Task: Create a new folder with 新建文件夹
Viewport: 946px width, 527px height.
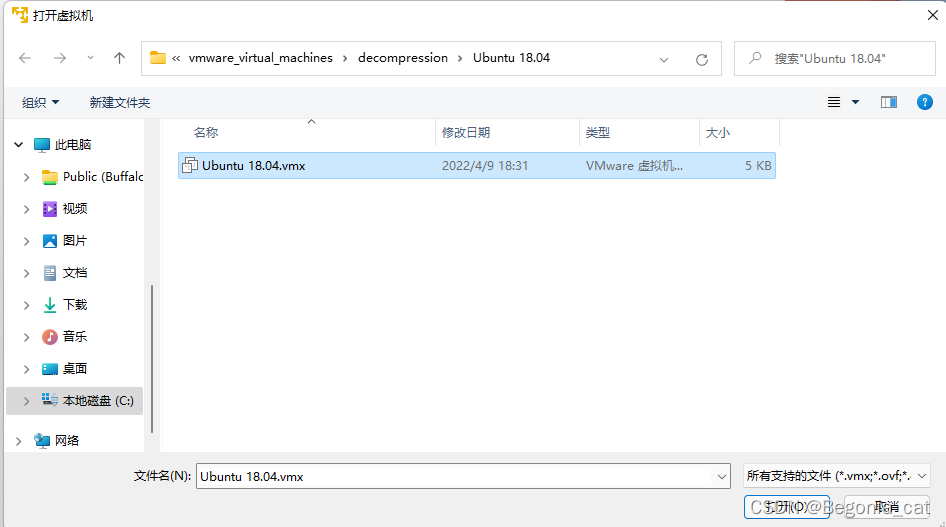Action: tap(119, 103)
